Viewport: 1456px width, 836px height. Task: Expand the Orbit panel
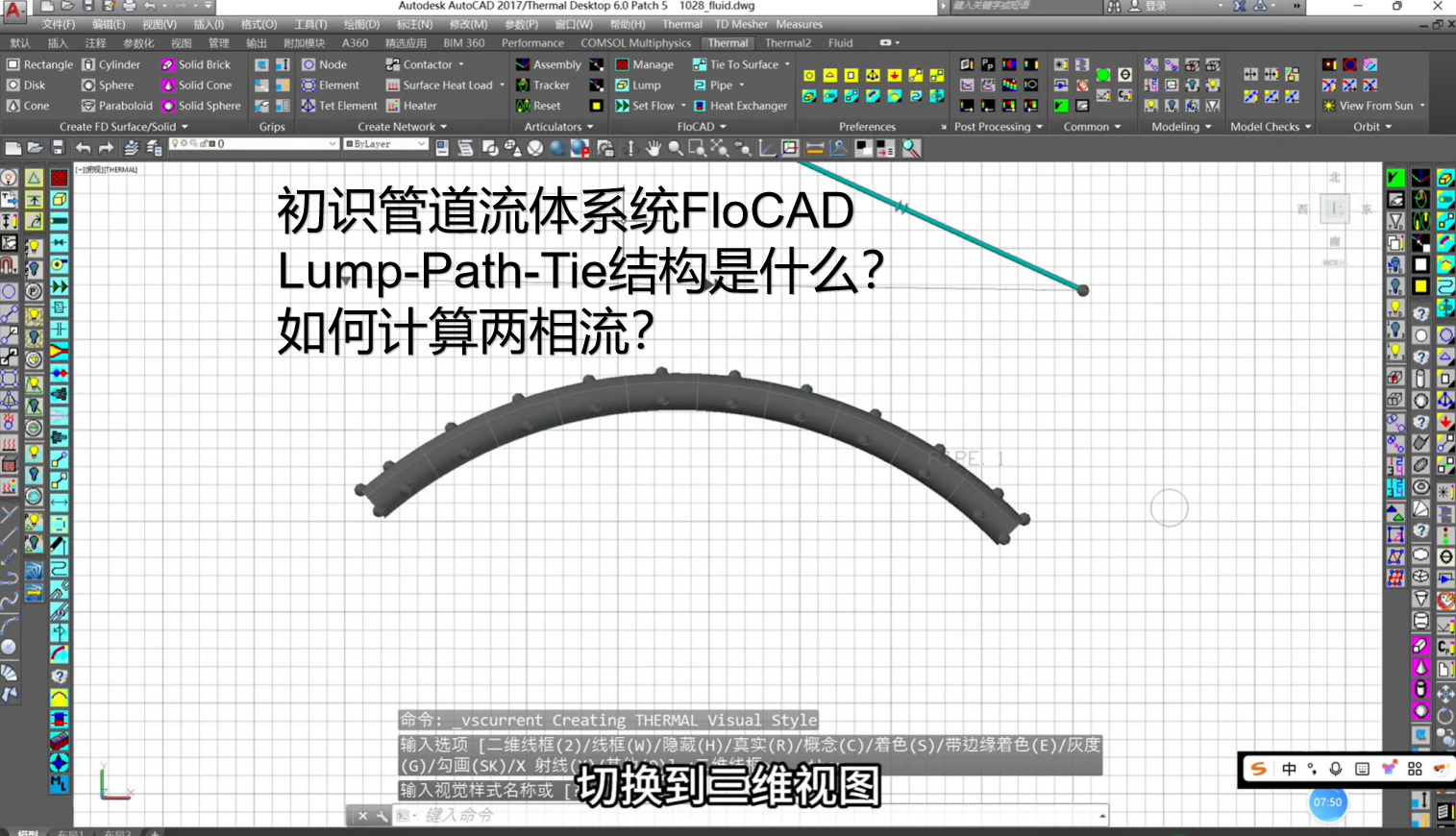pos(1373,127)
